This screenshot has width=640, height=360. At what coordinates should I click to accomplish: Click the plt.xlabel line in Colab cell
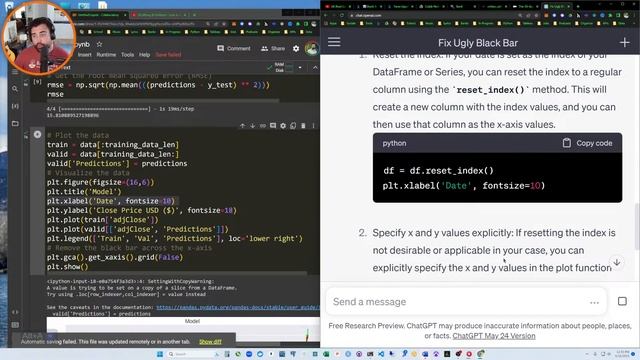(x=111, y=201)
